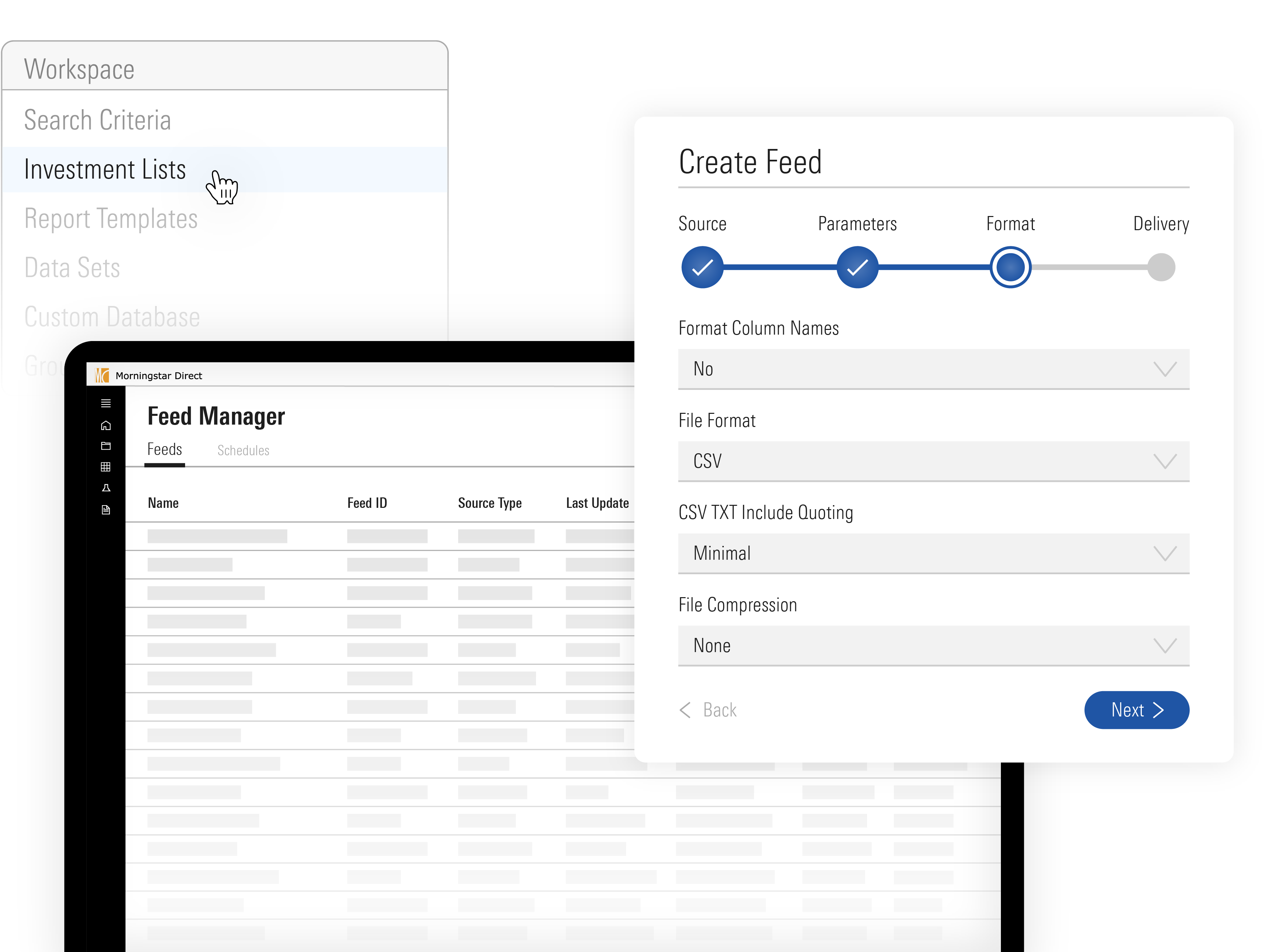Open Report Templates in Workspace menu
This screenshot has width=1277, height=952.
tap(111, 219)
